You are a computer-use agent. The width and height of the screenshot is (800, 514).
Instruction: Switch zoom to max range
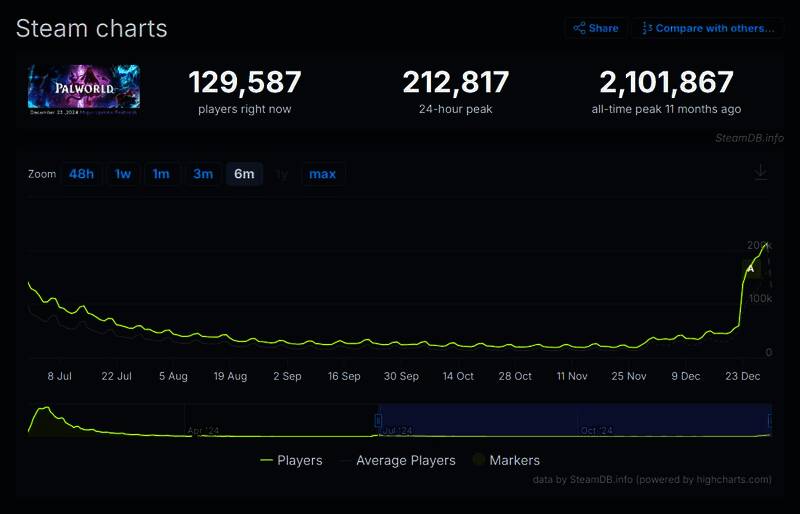click(322, 174)
